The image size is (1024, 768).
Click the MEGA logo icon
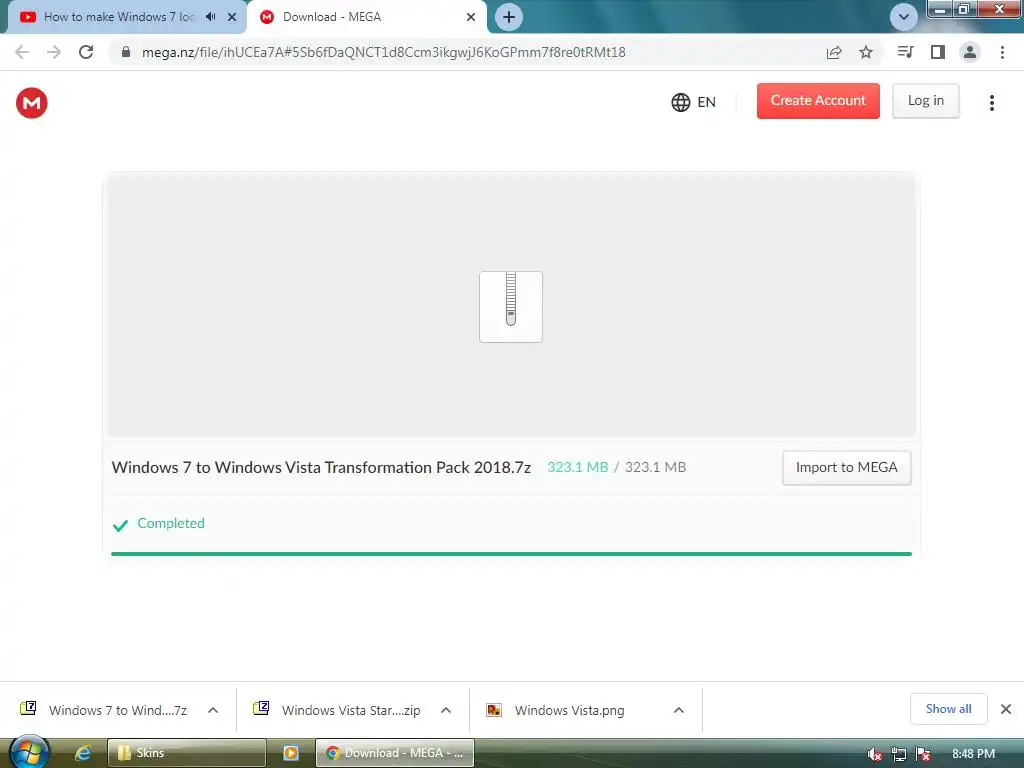pos(31,103)
